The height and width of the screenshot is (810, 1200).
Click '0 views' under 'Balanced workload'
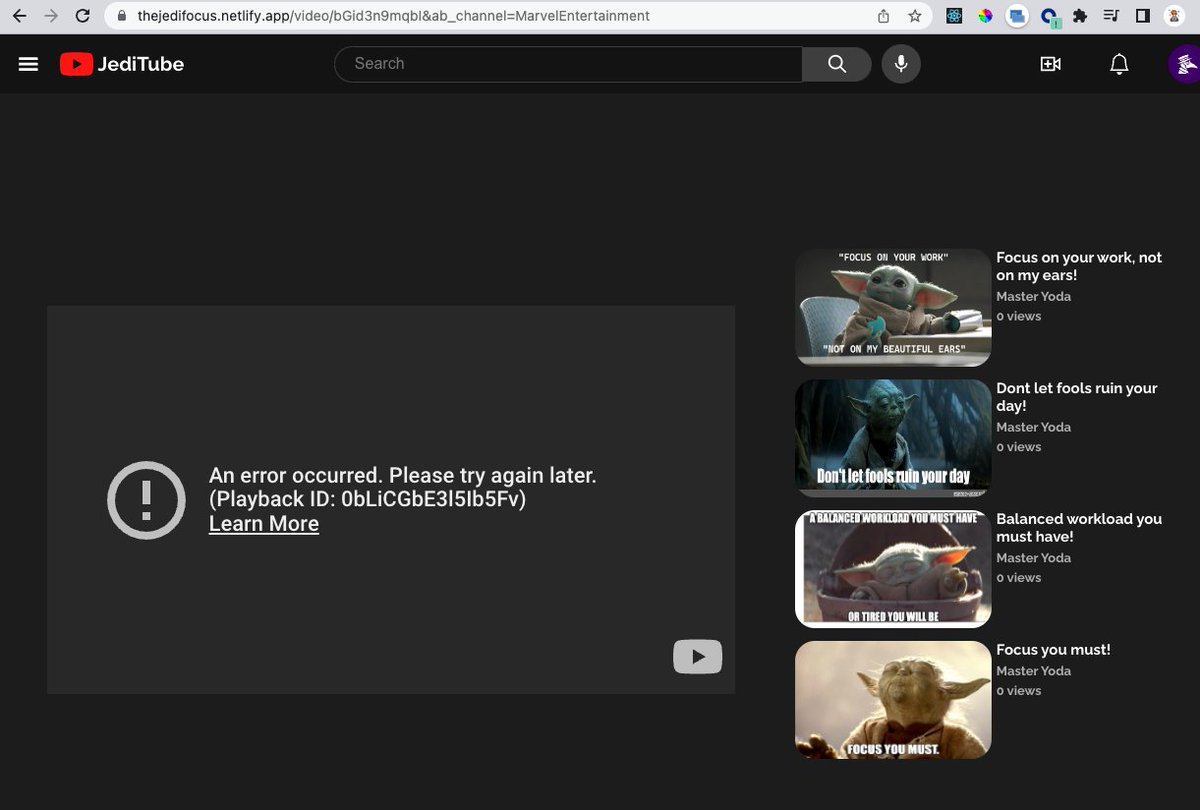coord(1018,579)
